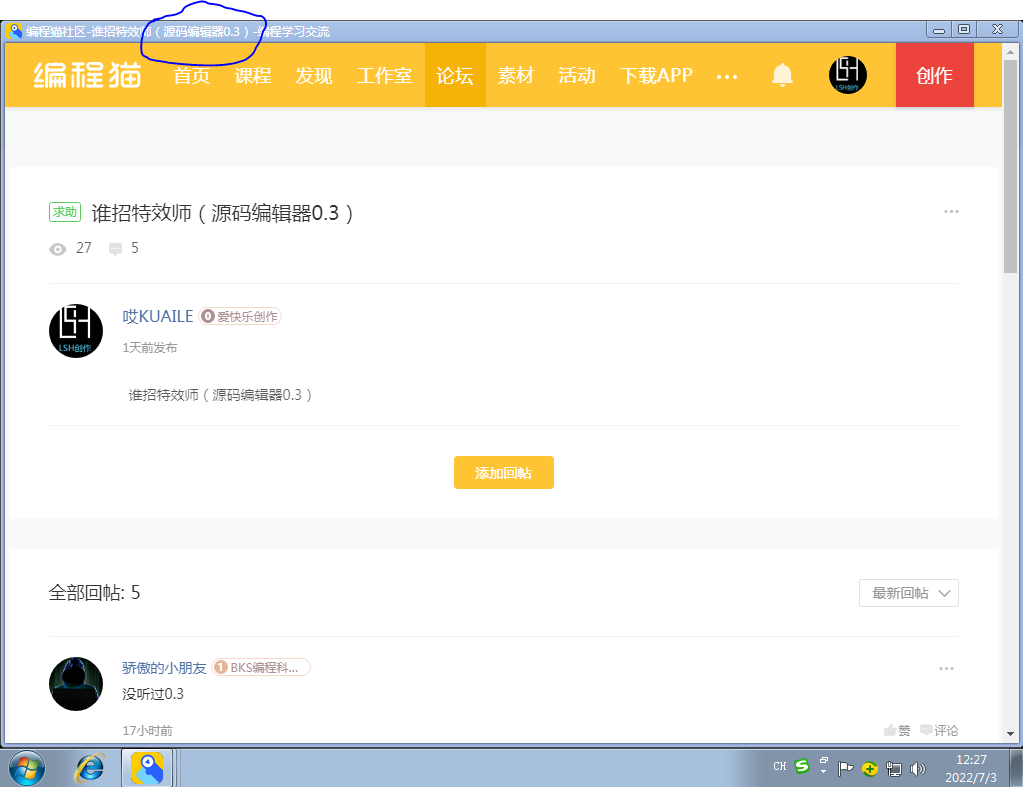Open the network tray icon
The image size is (1023, 787).
click(x=894, y=769)
